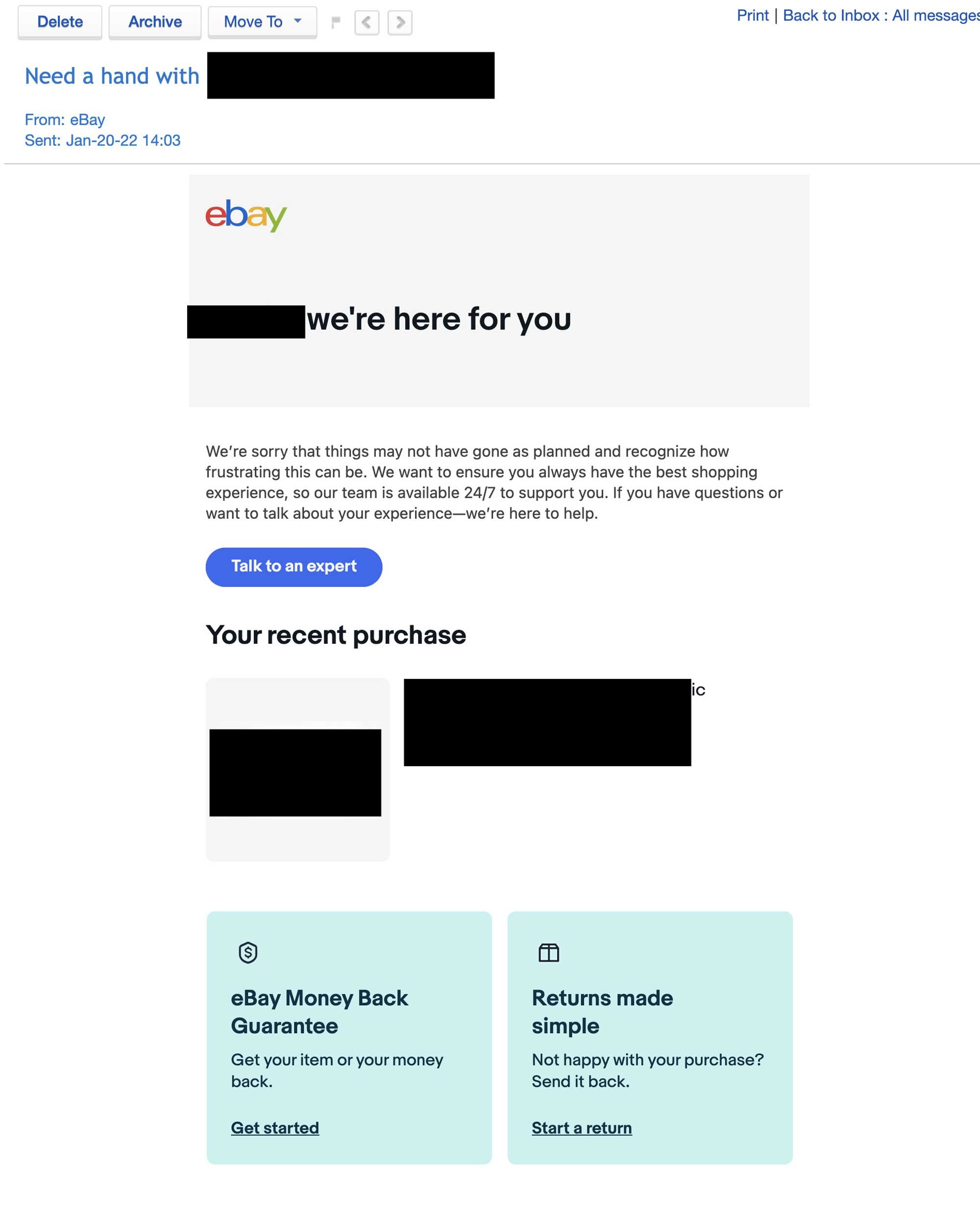Select the money-back guarantee shield icon
980x1210 pixels.
248,953
